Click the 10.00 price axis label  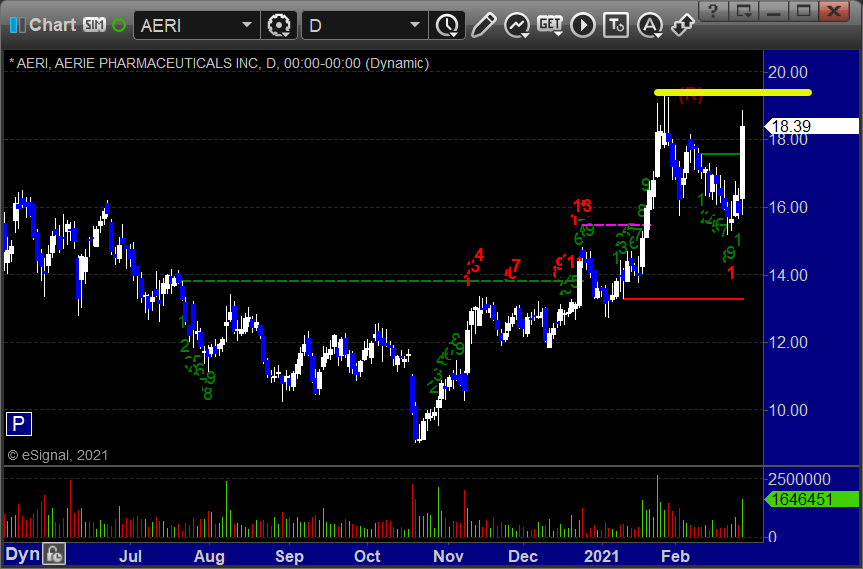[x=788, y=410]
